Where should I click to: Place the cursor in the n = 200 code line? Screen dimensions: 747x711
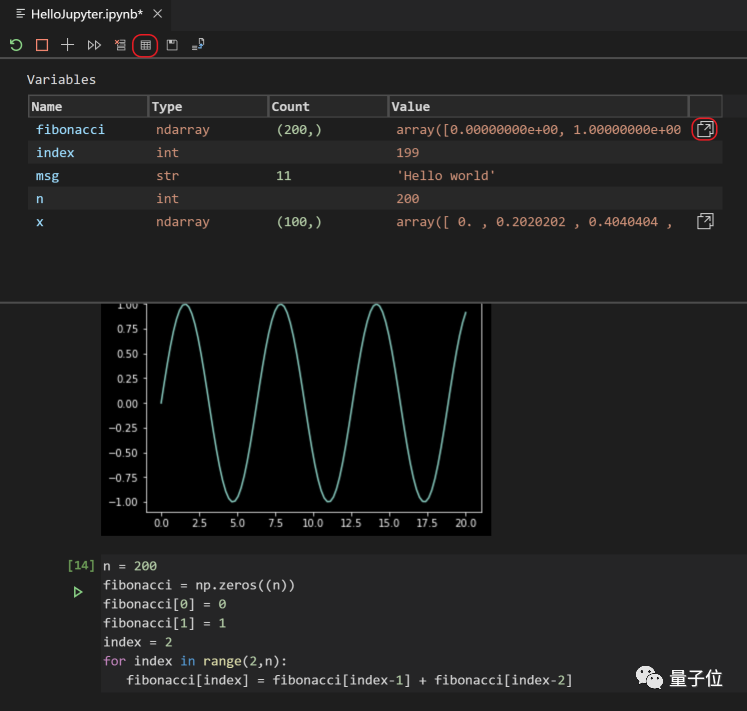tap(130, 566)
